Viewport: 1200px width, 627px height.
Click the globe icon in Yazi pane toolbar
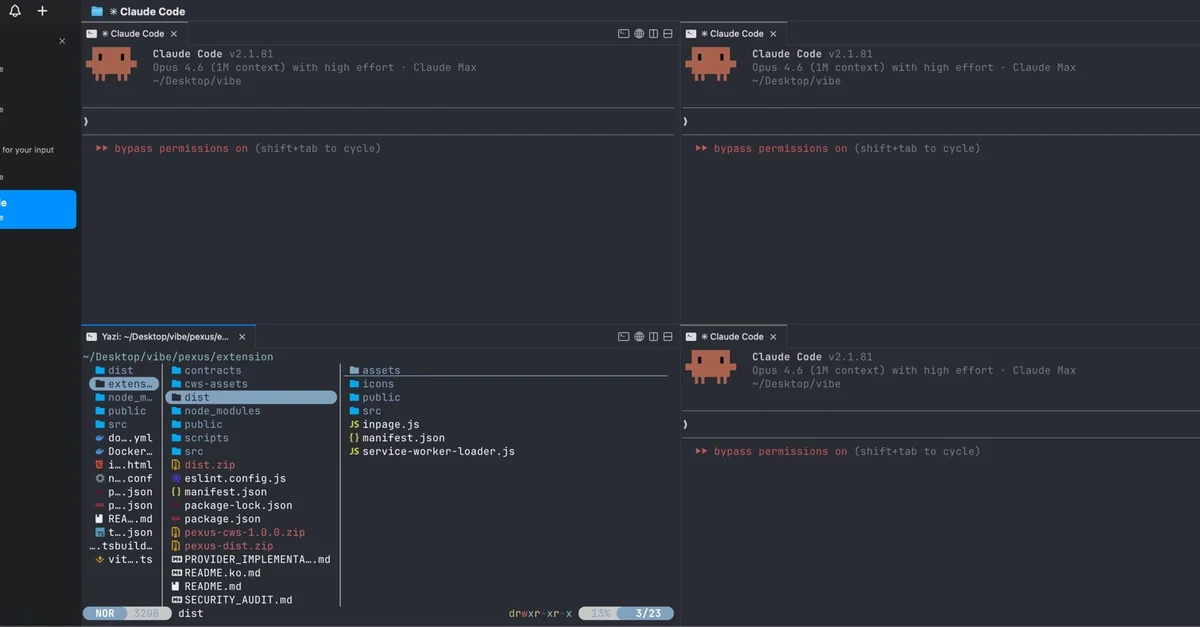[638, 337]
